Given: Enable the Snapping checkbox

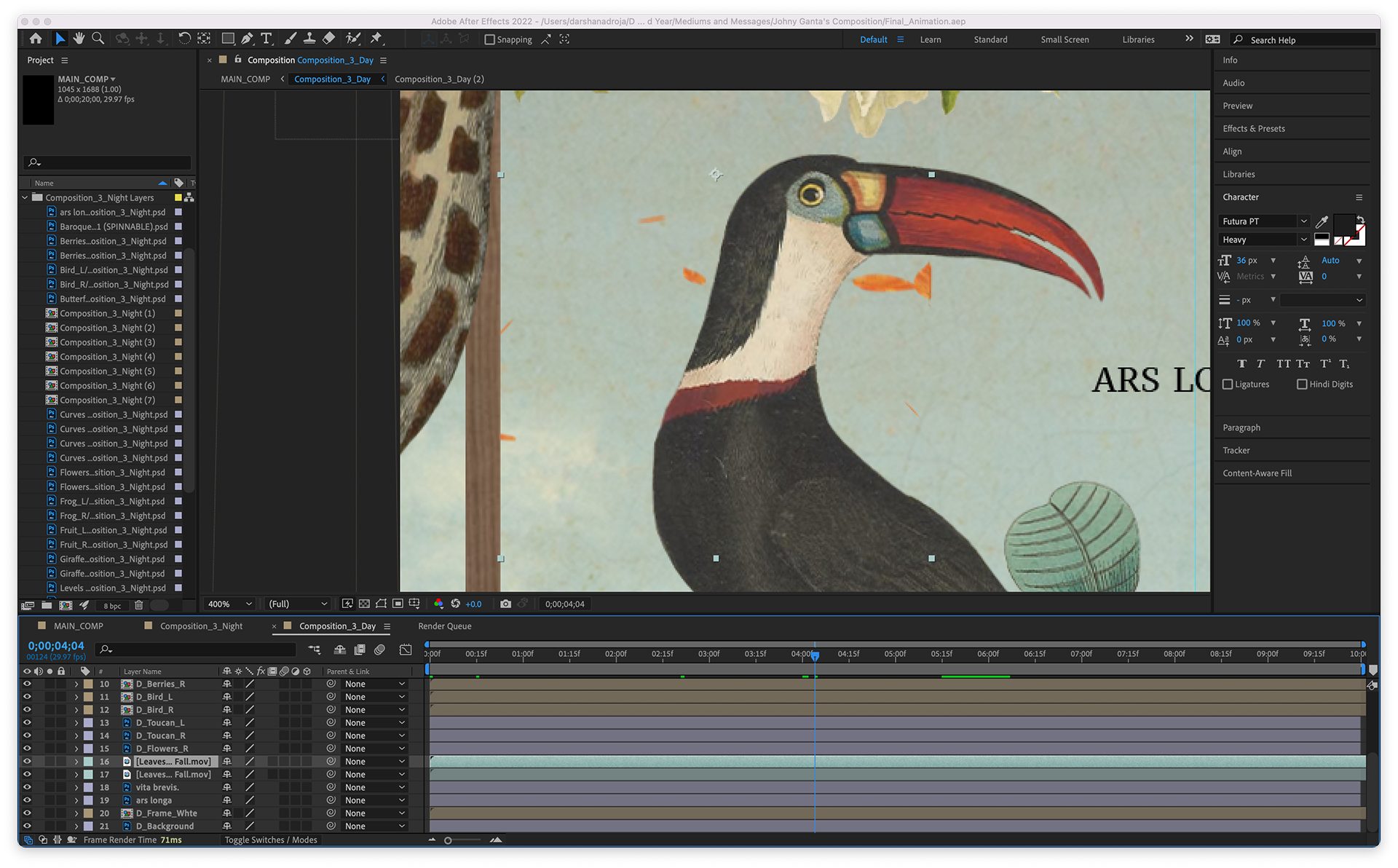Looking at the screenshot, I should pyautogui.click(x=490, y=40).
